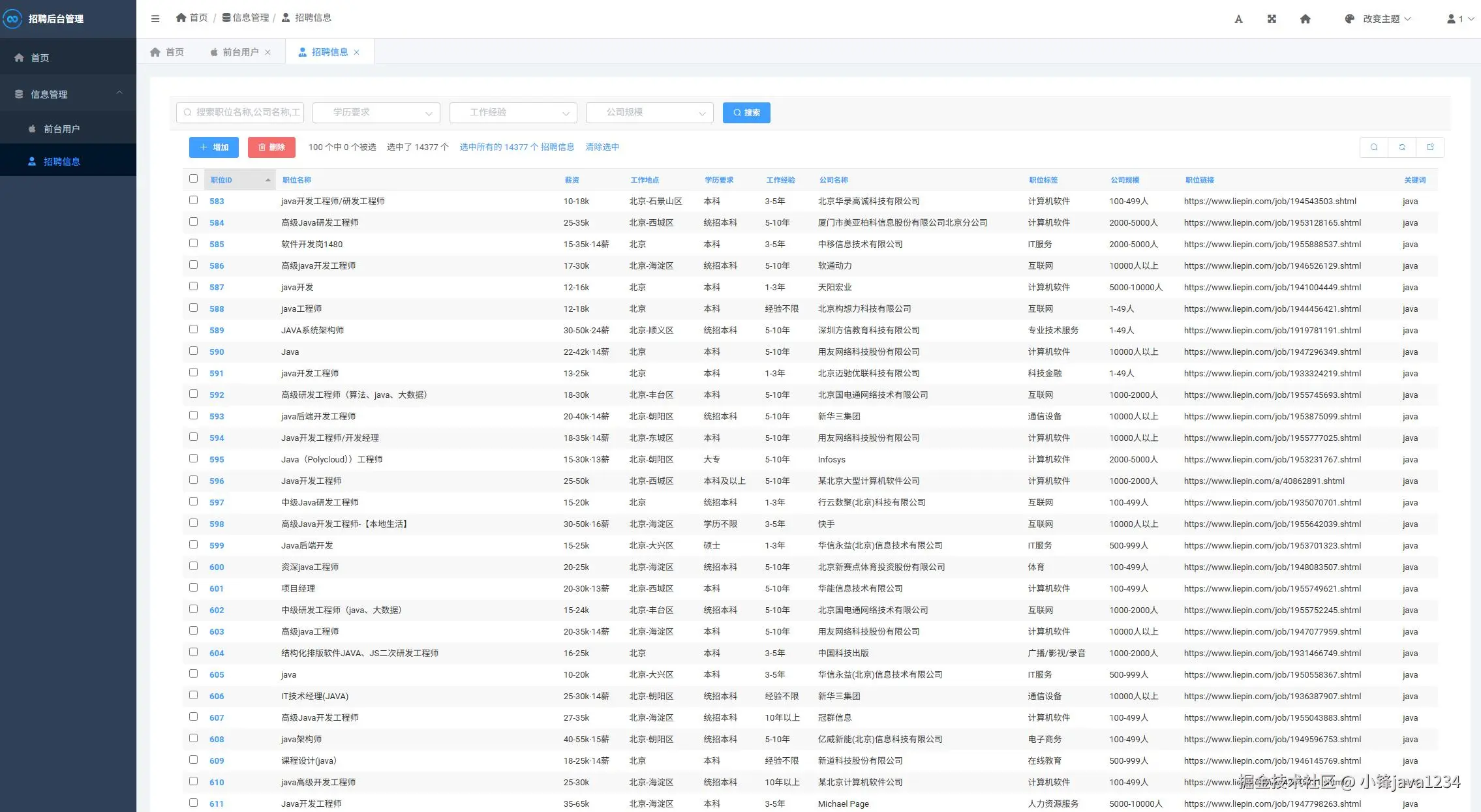Click the export icon above the table
Image resolution: width=1481 pixels, height=812 pixels.
pyautogui.click(x=1430, y=147)
